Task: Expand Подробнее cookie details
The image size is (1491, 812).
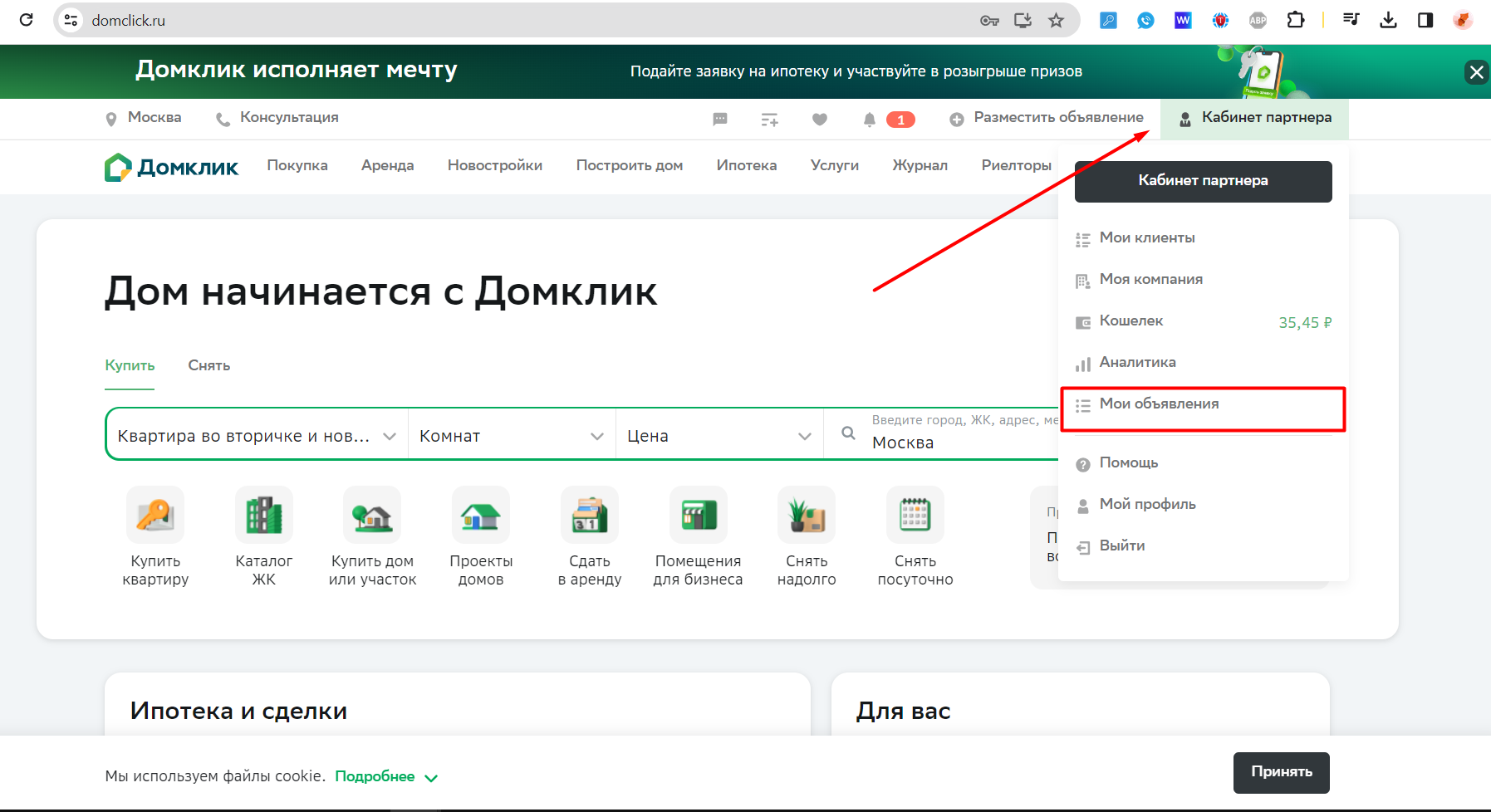Action: (386, 776)
